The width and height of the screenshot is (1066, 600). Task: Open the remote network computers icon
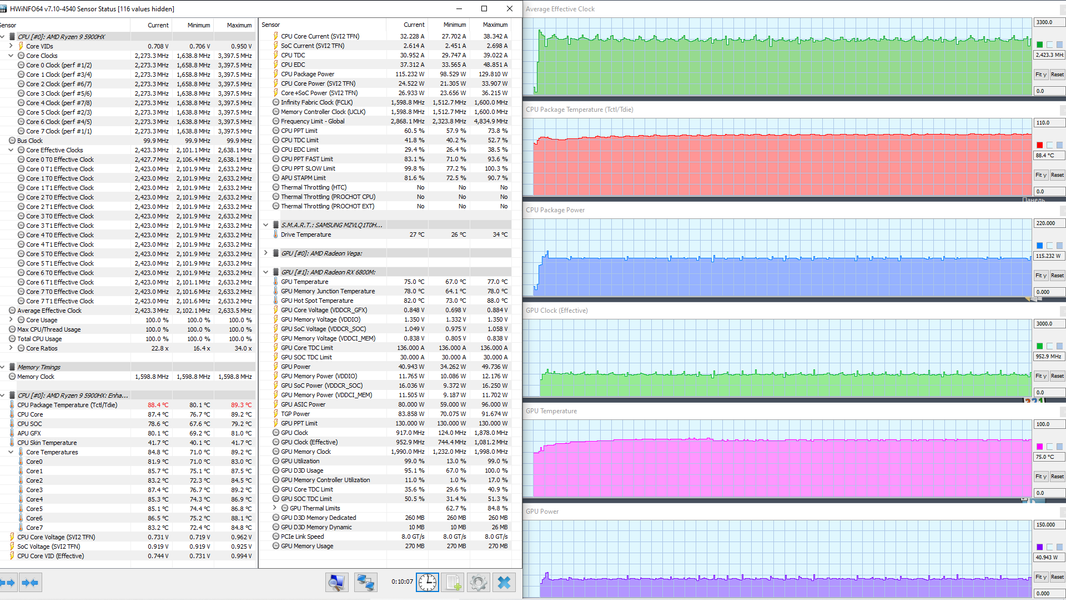coord(366,582)
